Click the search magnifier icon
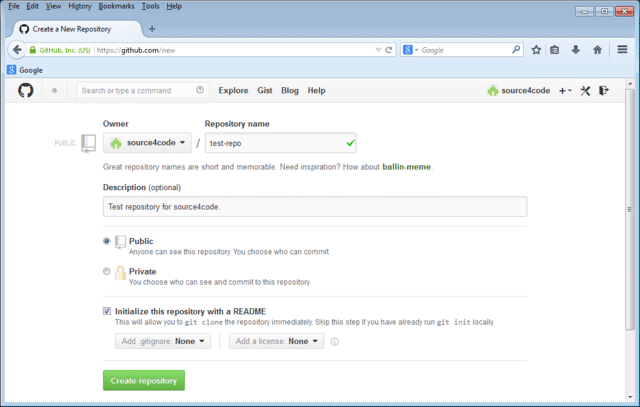The width and height of the screenshot is (640, 407). point(516,49)
